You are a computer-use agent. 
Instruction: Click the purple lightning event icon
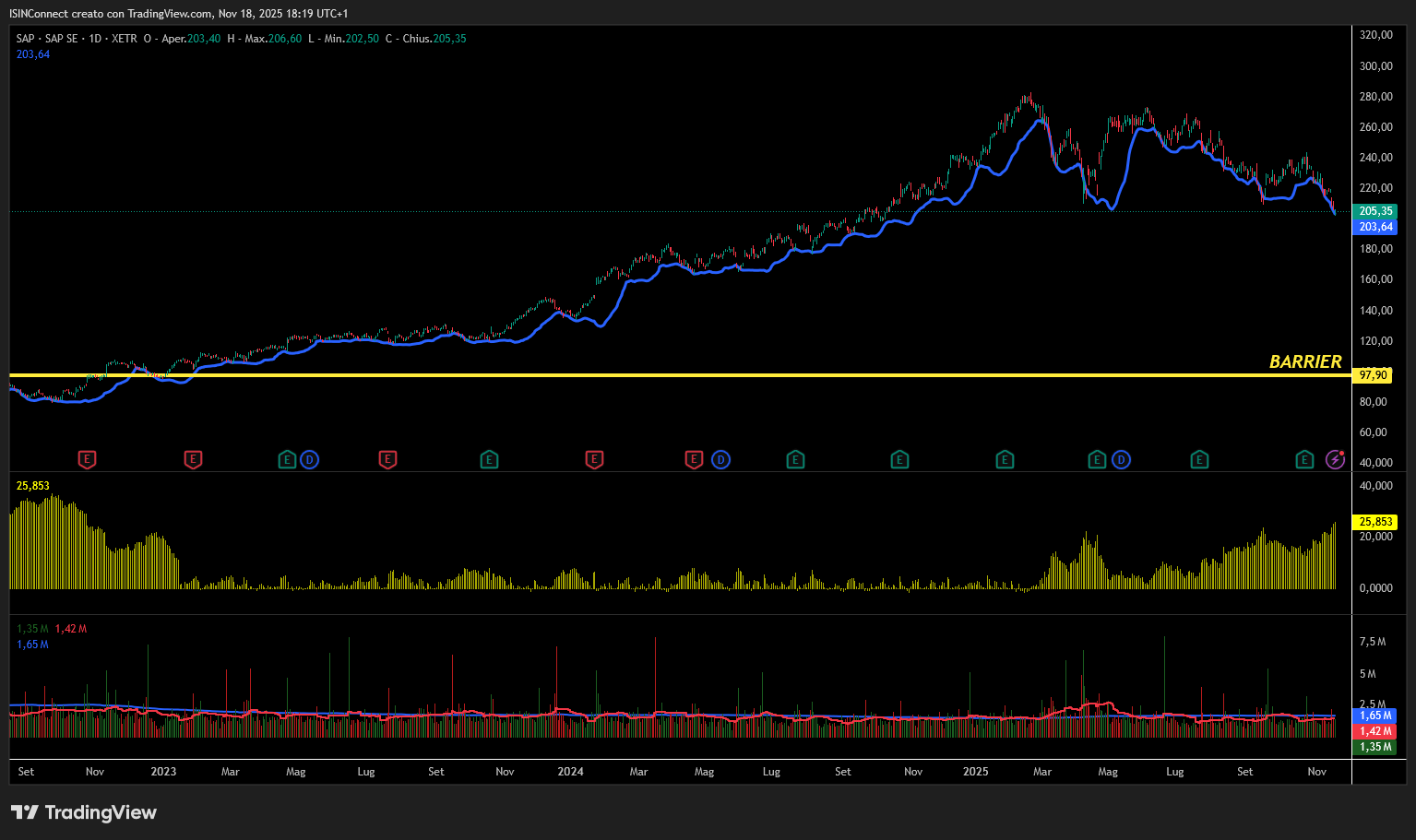(1335, 459)
